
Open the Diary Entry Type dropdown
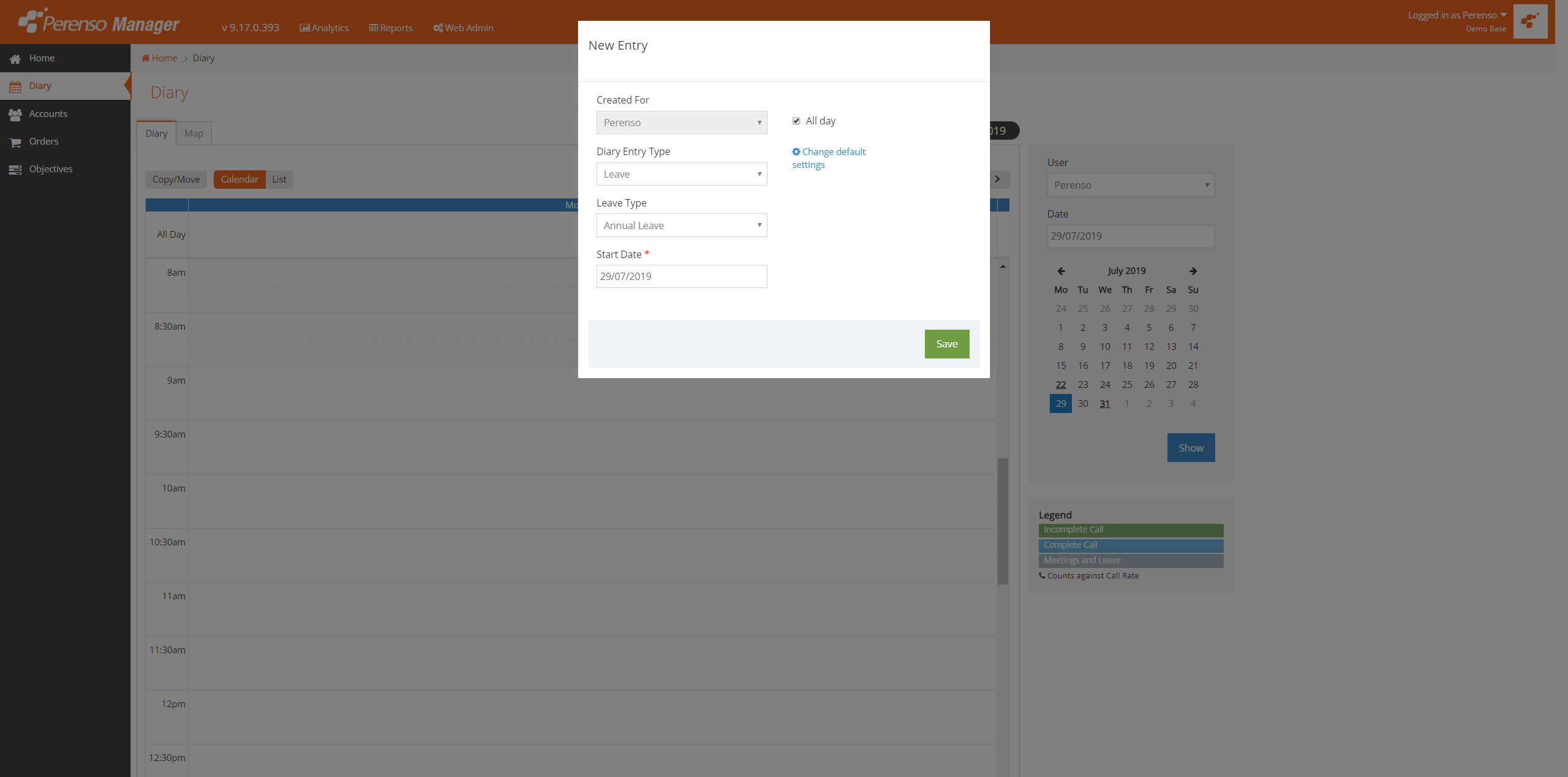[681, 174]
